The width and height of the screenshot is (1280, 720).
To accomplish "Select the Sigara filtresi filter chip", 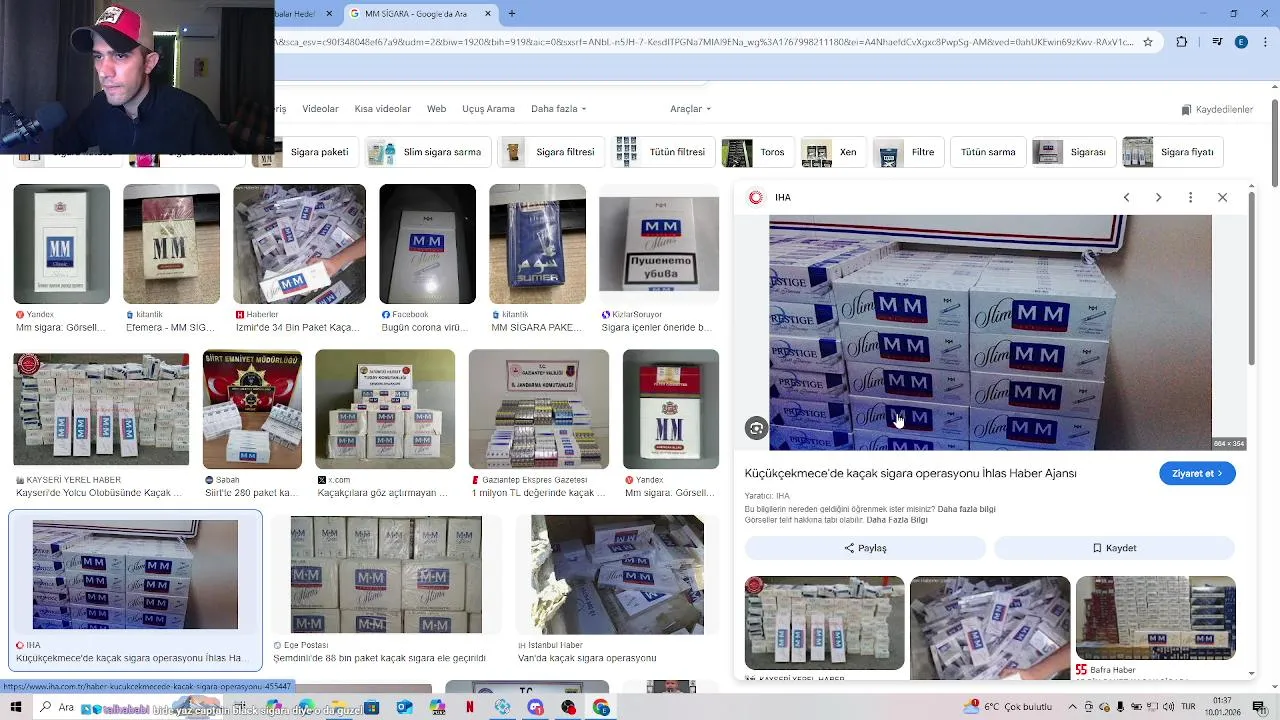I will [x=551, y=152].
